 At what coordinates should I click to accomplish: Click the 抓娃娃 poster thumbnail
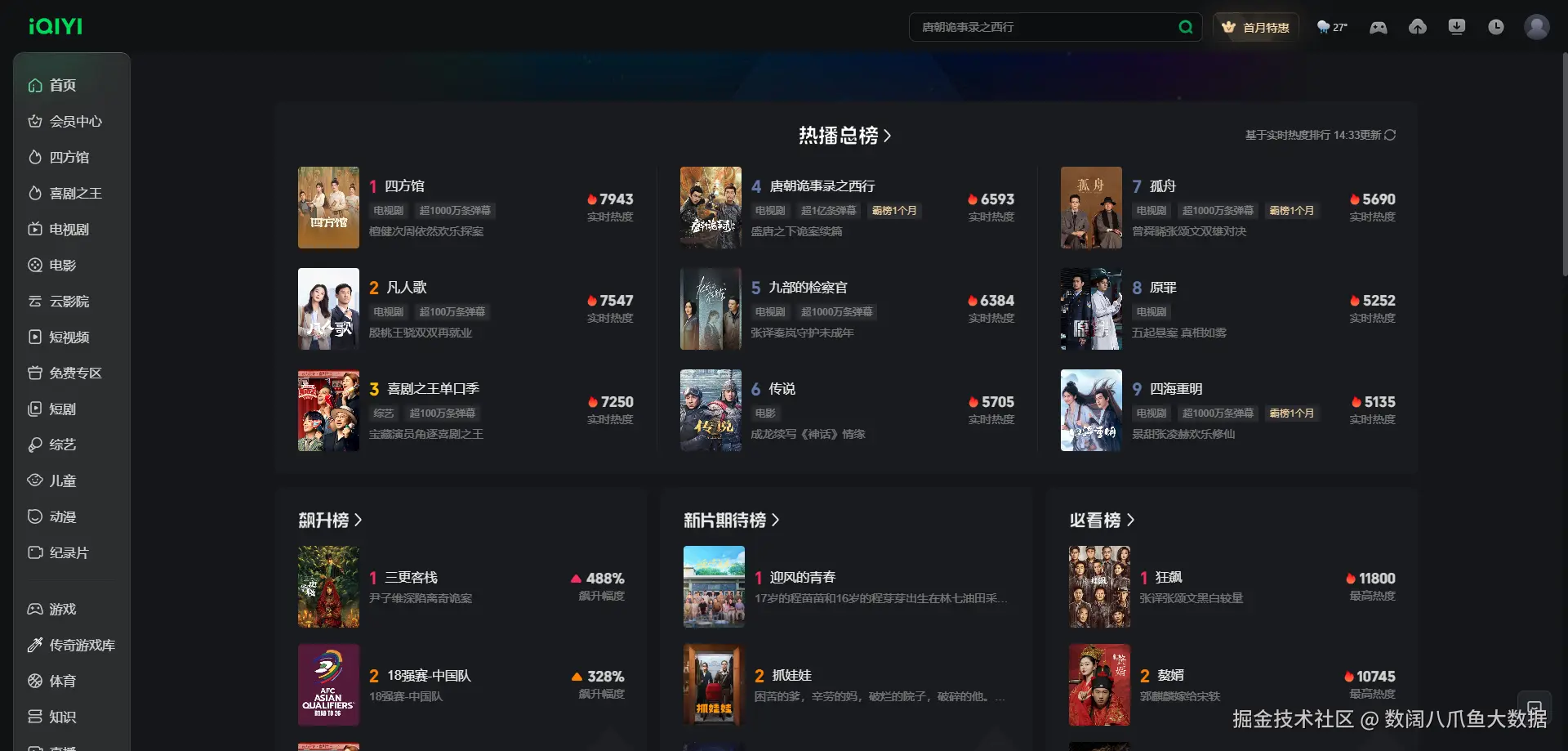coord(714,685)
